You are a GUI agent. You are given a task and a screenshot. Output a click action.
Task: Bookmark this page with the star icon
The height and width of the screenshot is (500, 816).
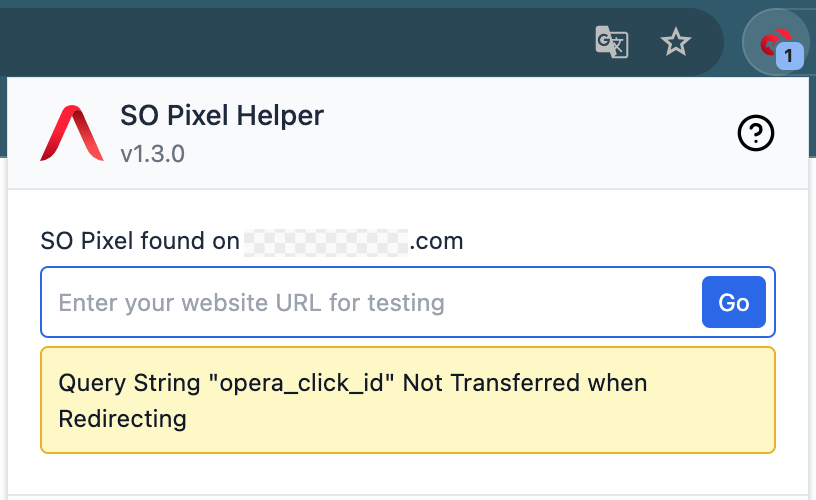click(x=677, y=42)
